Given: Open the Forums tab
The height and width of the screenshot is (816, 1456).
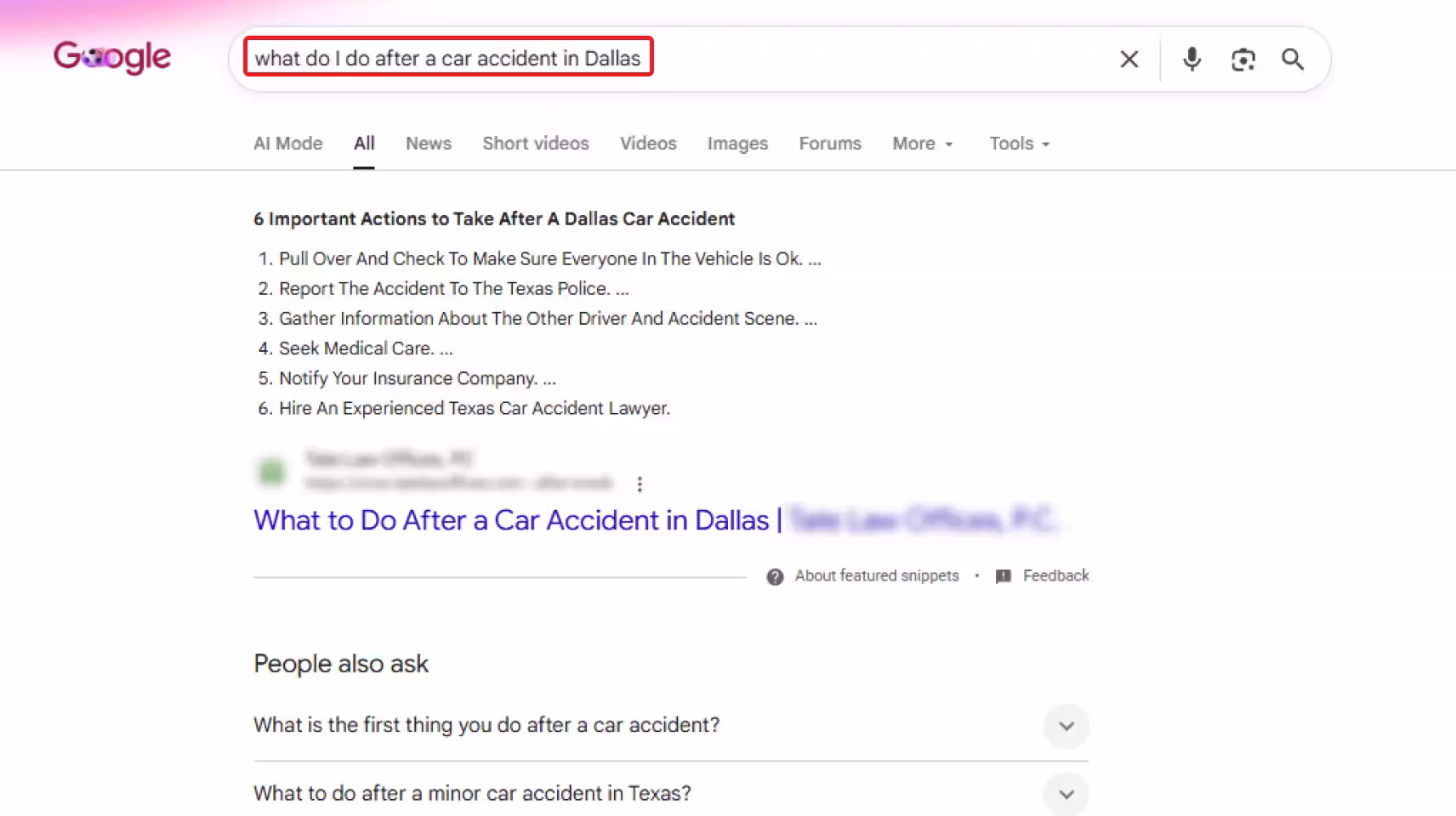Looking at the screenshot, I should tap(830, 144).
